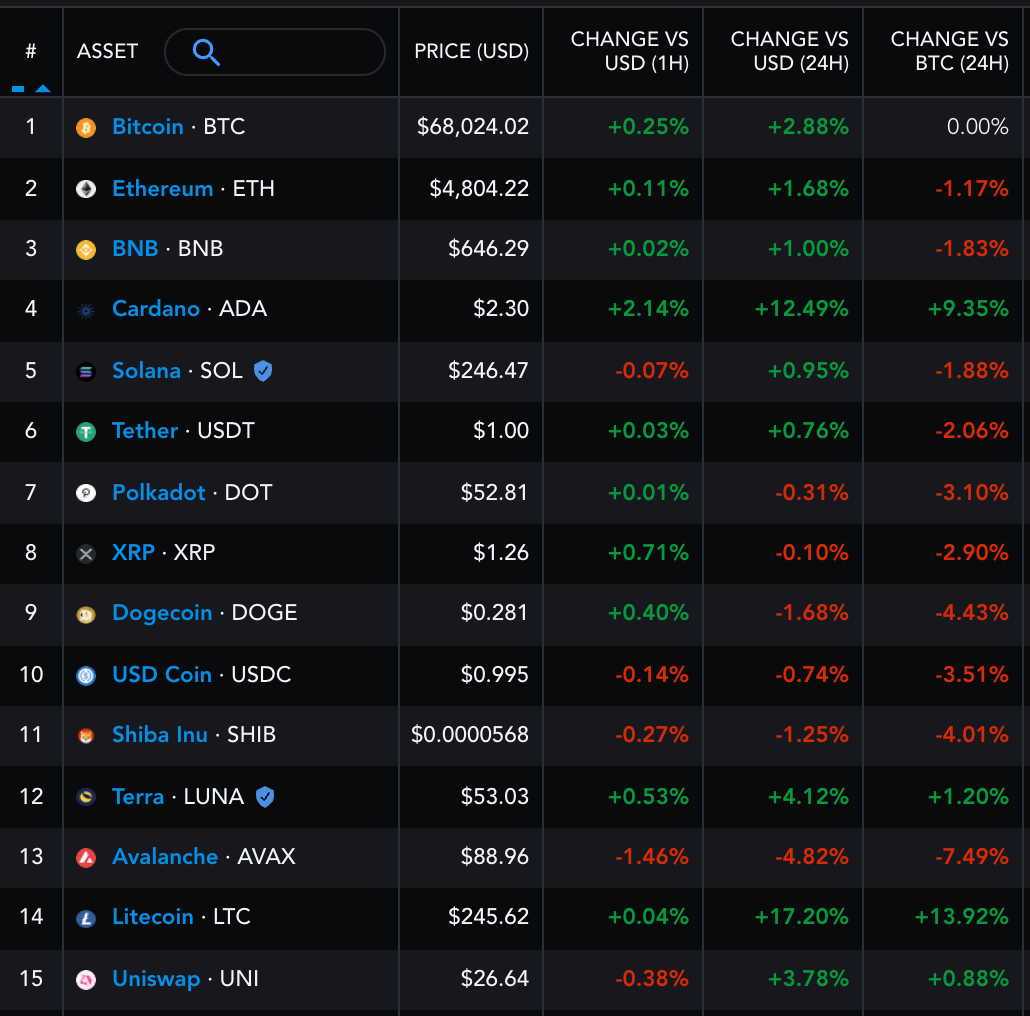Click the Uniswap pink logo icon

point(86,980)
